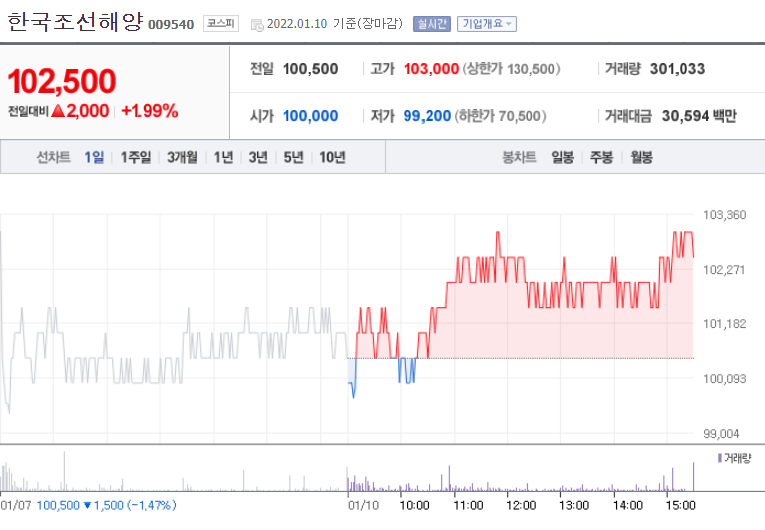
Task: Open the 일봉 daily candle chart
Action: click(x=563, y=157)
